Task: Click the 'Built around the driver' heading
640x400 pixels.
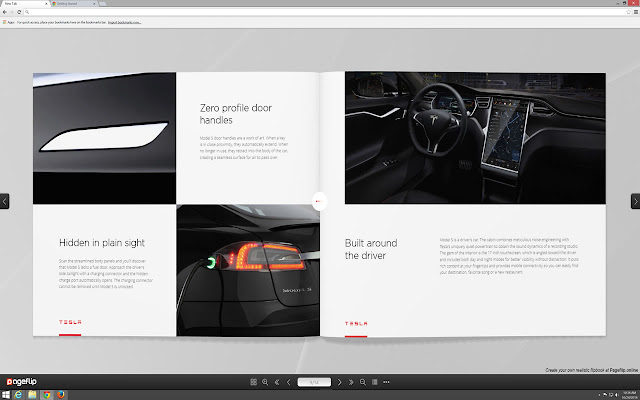Action: [371, 249]
